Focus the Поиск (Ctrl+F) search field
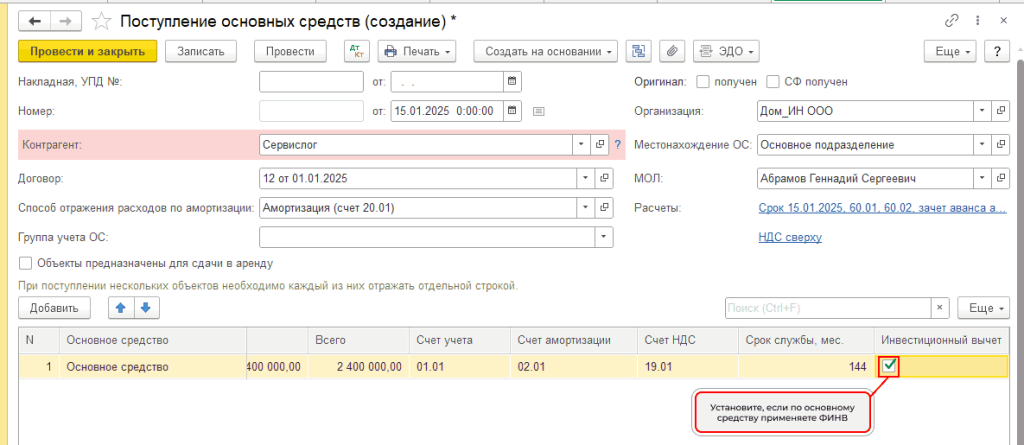1024x445 pixels. click(828, 308)
